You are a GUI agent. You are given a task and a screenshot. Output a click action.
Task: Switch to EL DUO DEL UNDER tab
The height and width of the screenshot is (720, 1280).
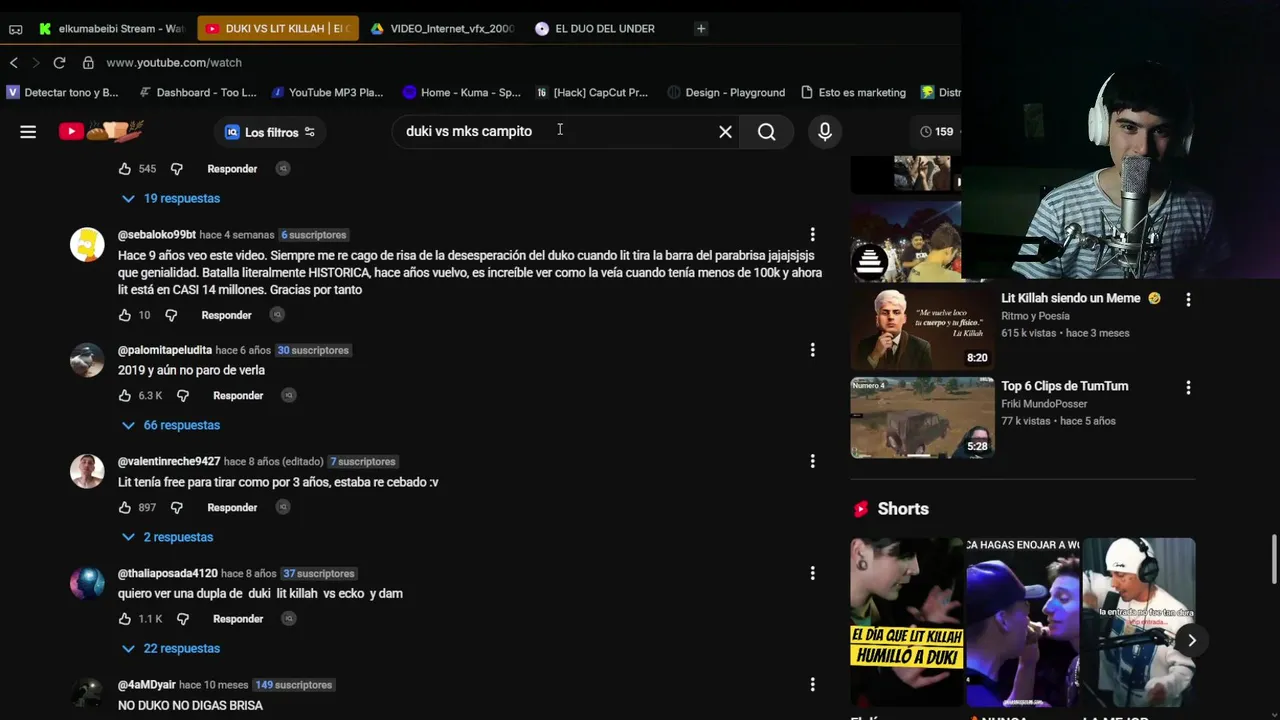597,28
